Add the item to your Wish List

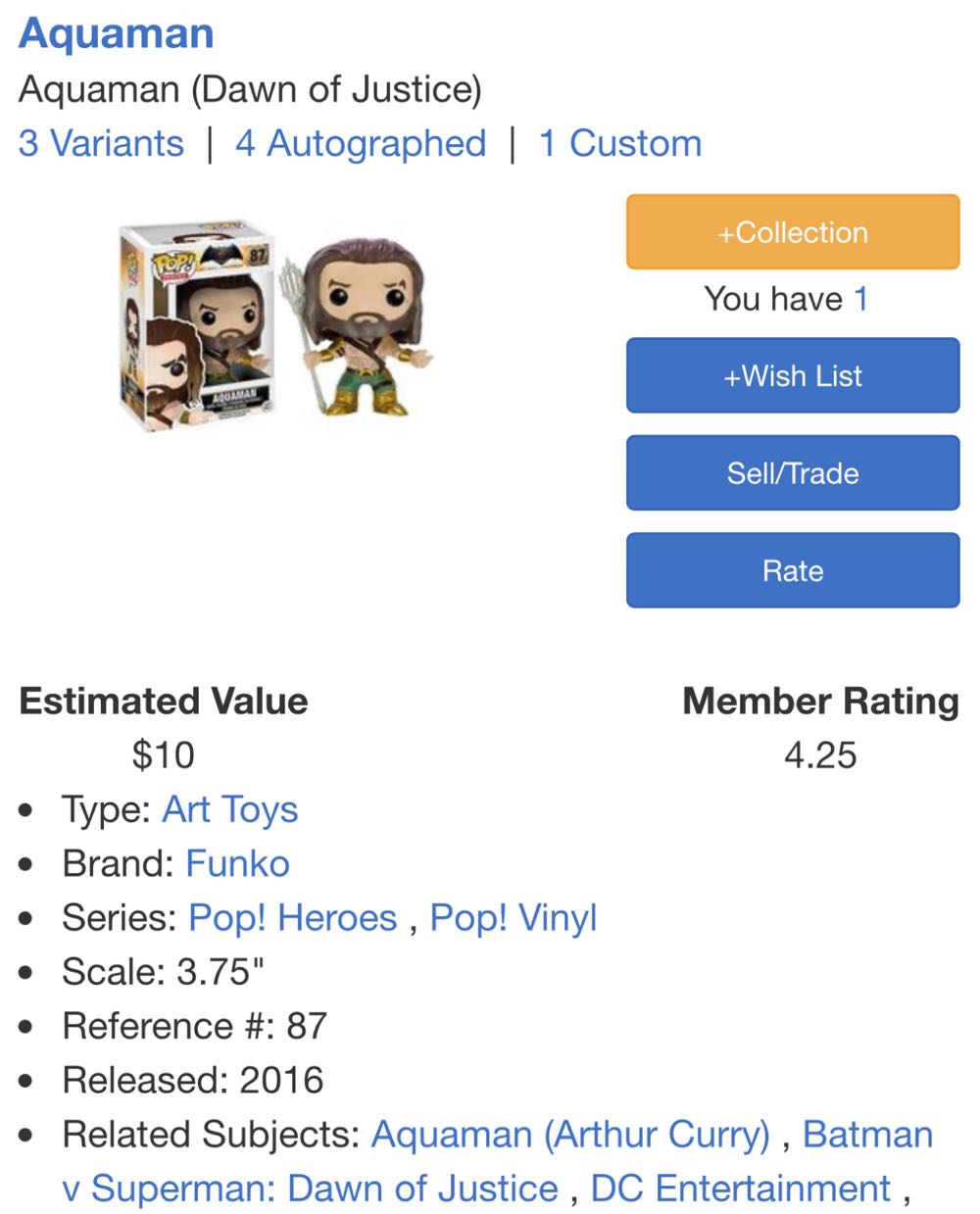[x=791, y=375]
